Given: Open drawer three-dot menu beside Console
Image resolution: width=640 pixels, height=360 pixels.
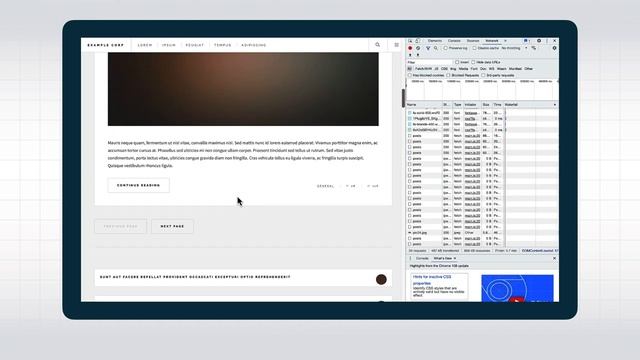Looking at the screenshot, I should click(x=411, y=258).
